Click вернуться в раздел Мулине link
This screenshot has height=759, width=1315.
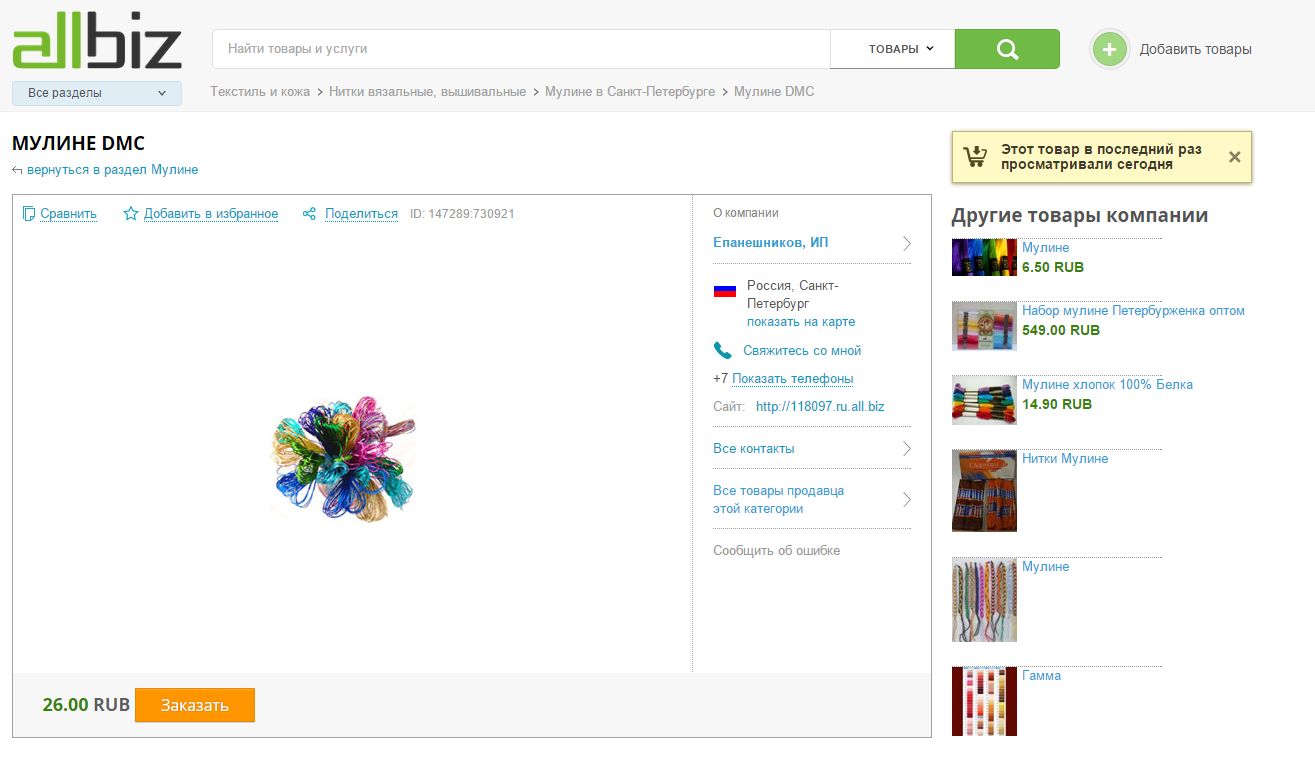[113, 170]
